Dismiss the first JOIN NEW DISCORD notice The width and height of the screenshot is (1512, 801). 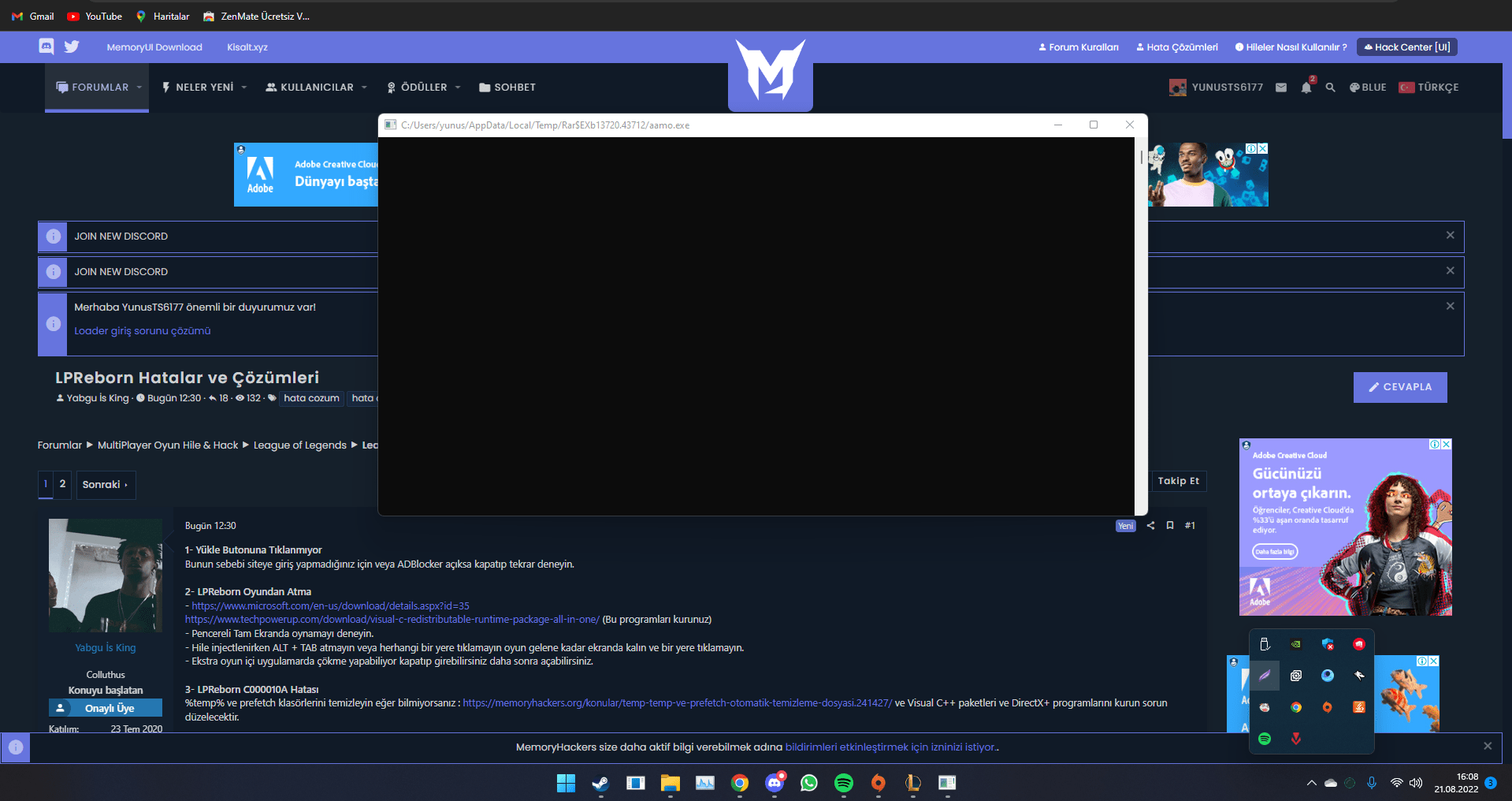[x=1450, y=235]
